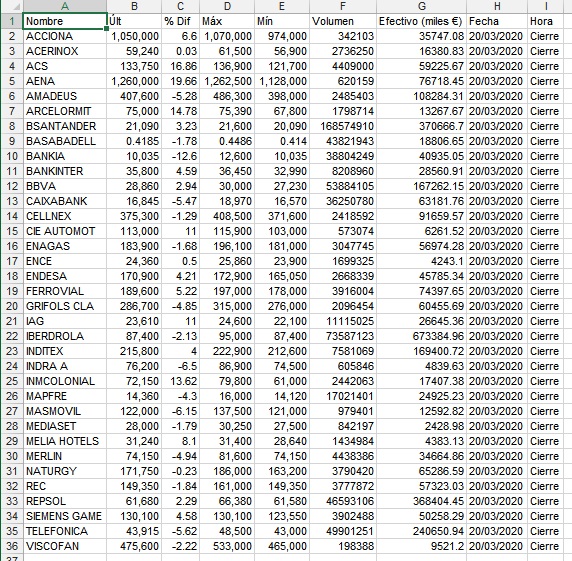This screenshot has height=561, width=572.
Task: Select row 36 header
Action: (12, 546)
